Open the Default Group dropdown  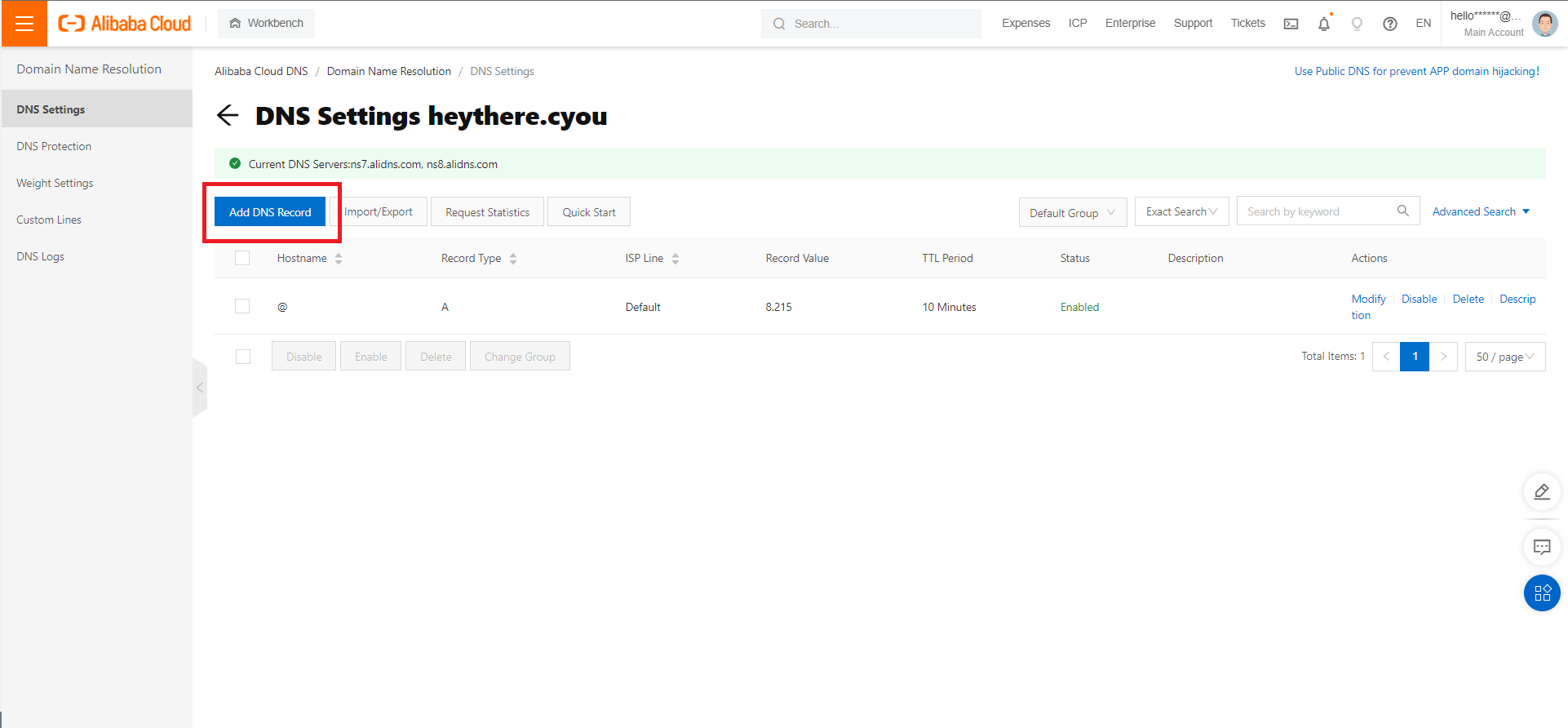tap(1073, 212)
